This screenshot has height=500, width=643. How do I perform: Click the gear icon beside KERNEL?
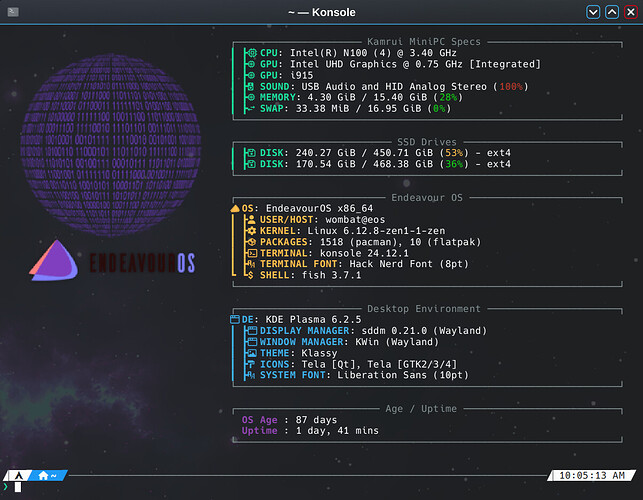click(x=252, y=231)
